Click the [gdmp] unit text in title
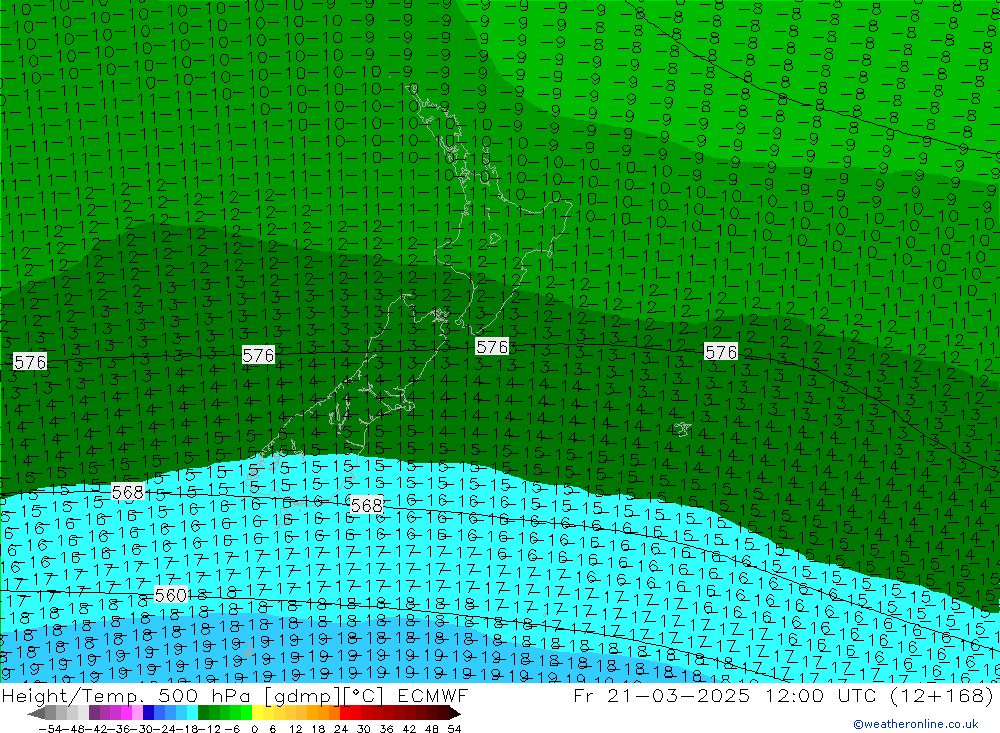The image size is (1000, 733). 303,695
